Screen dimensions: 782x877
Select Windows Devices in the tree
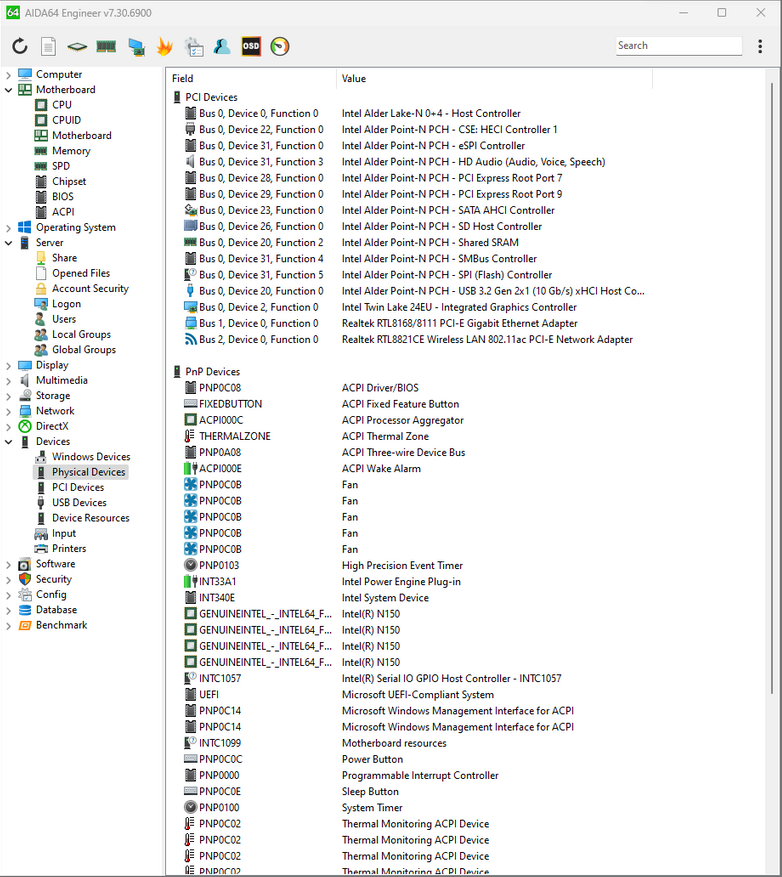(91, 457)
